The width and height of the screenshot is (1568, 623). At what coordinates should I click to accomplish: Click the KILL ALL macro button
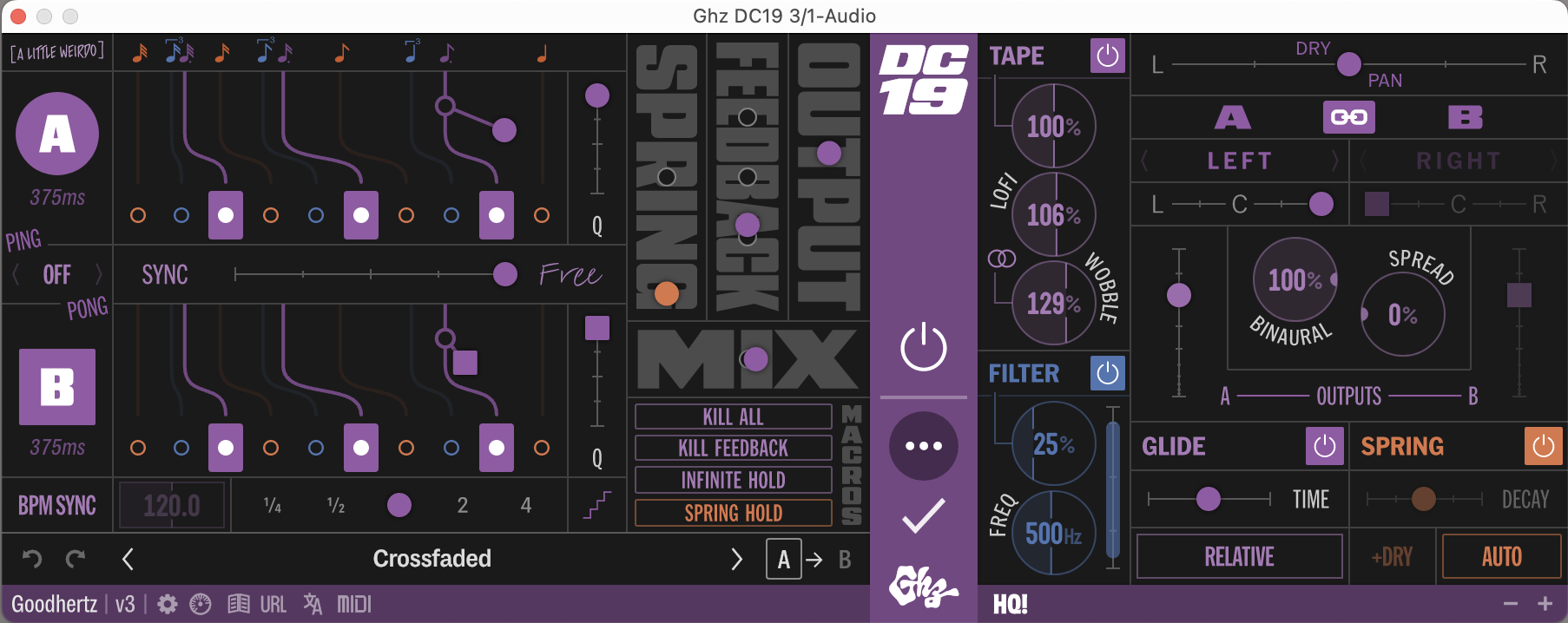[734, 416]
